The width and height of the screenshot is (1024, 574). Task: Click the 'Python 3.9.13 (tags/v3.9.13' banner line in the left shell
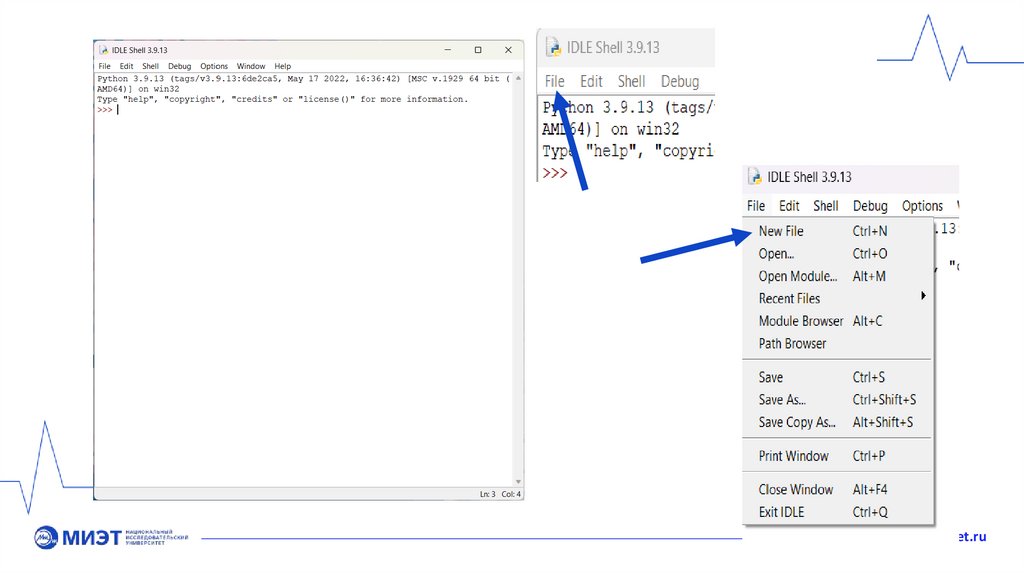coord(303,78)
